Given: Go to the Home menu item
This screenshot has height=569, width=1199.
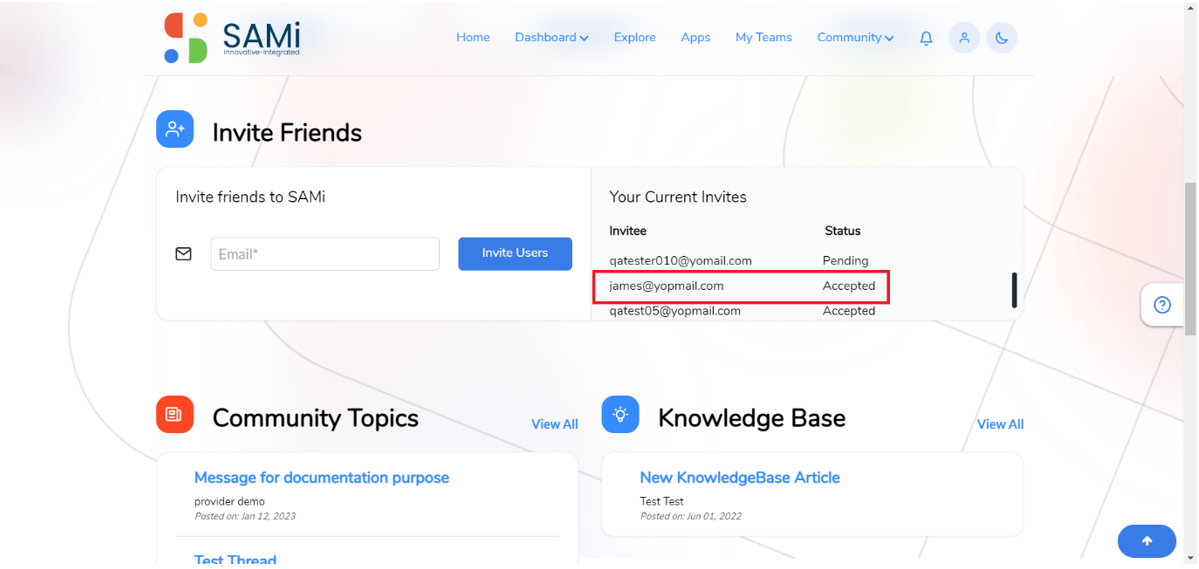Looking at the screenshot, I should coord(473,37).
